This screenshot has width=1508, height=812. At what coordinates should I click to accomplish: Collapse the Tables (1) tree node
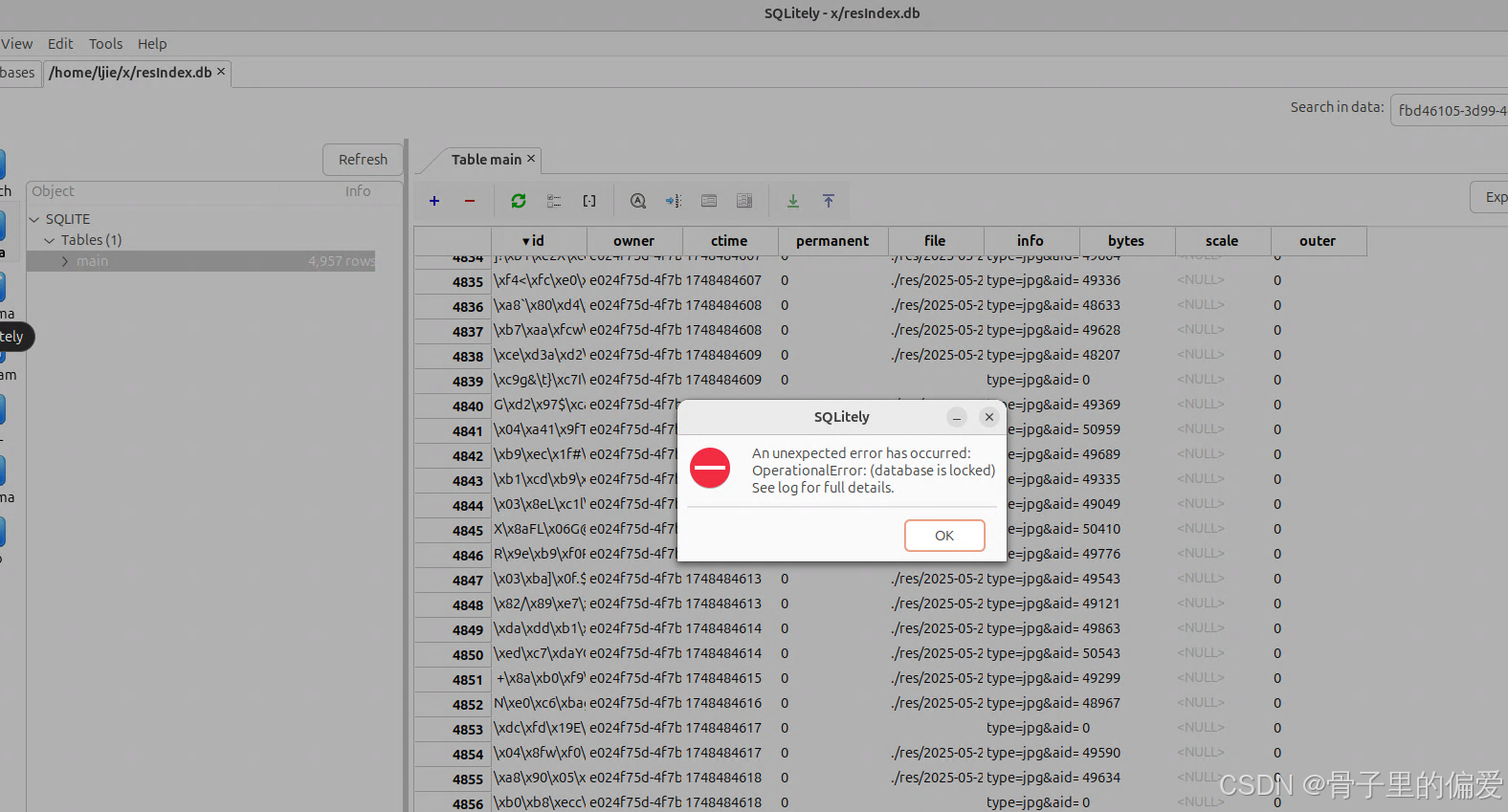[50, 240]
